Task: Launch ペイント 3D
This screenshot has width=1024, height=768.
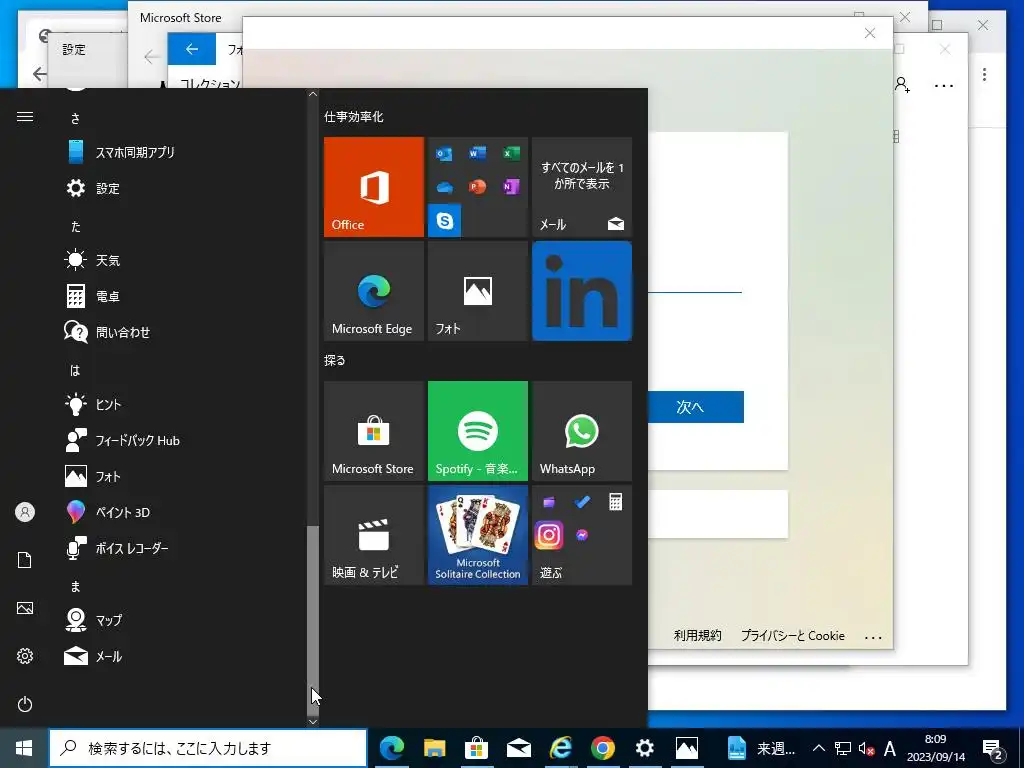Action: point(183,512)
